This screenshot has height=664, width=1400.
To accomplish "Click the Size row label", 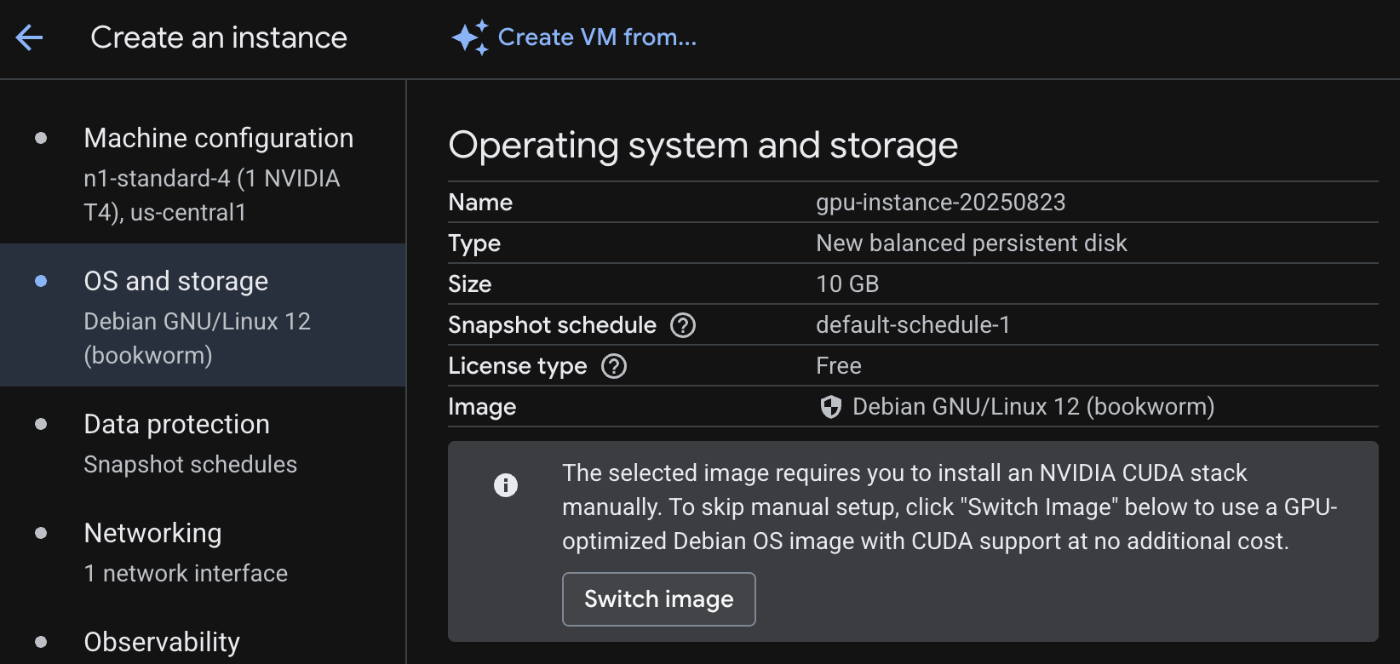I will 469,284.
